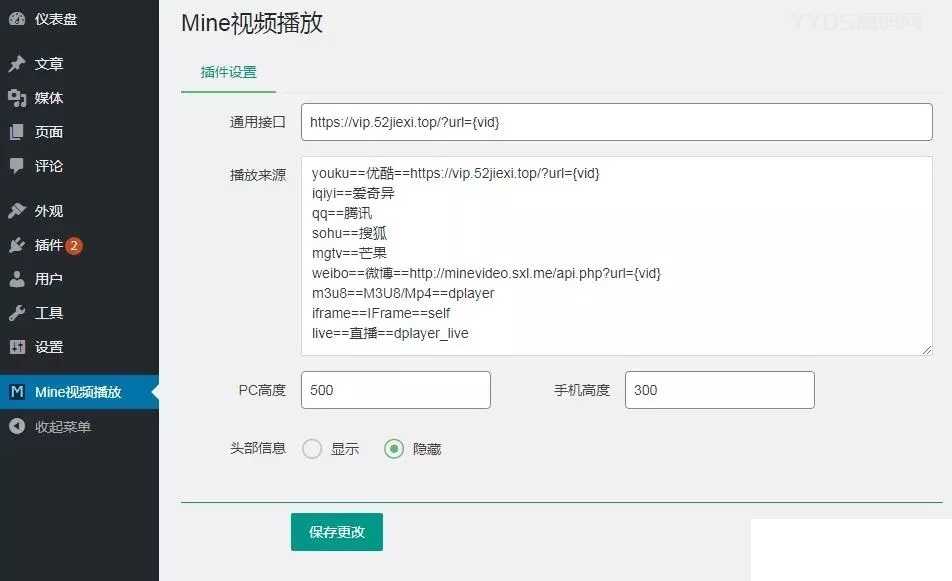Click the 保存更改 button
The image size is (952, 581).
336,532
